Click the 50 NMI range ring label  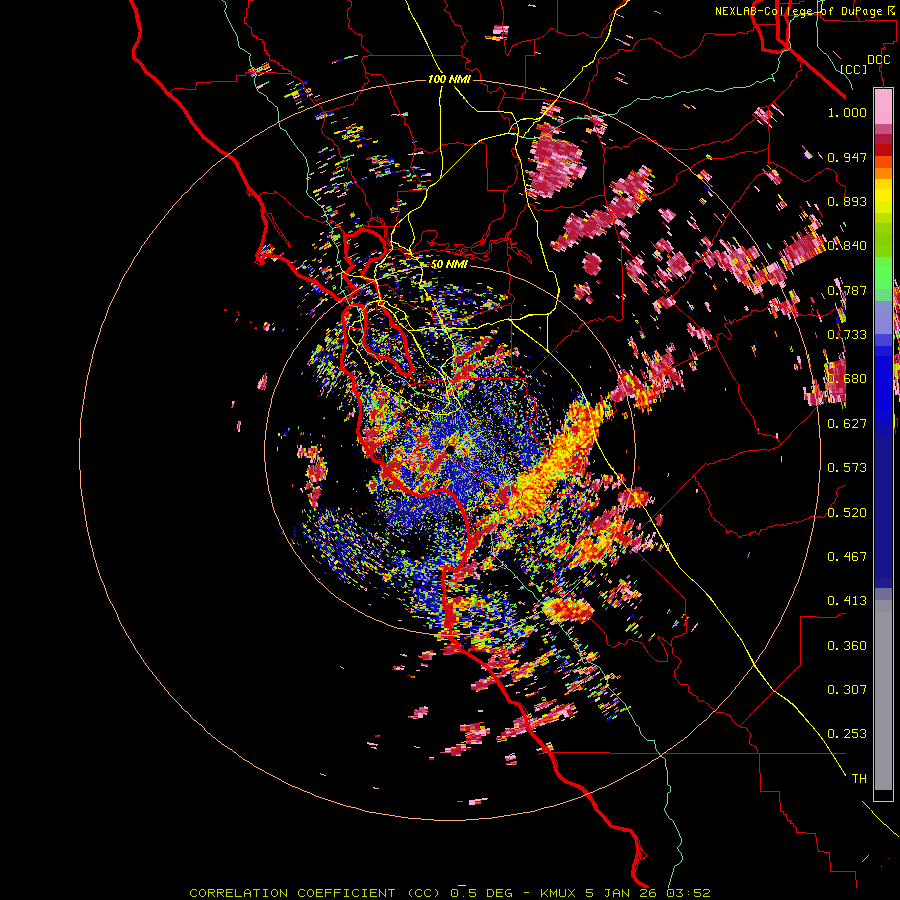click(x=449, y=264)
